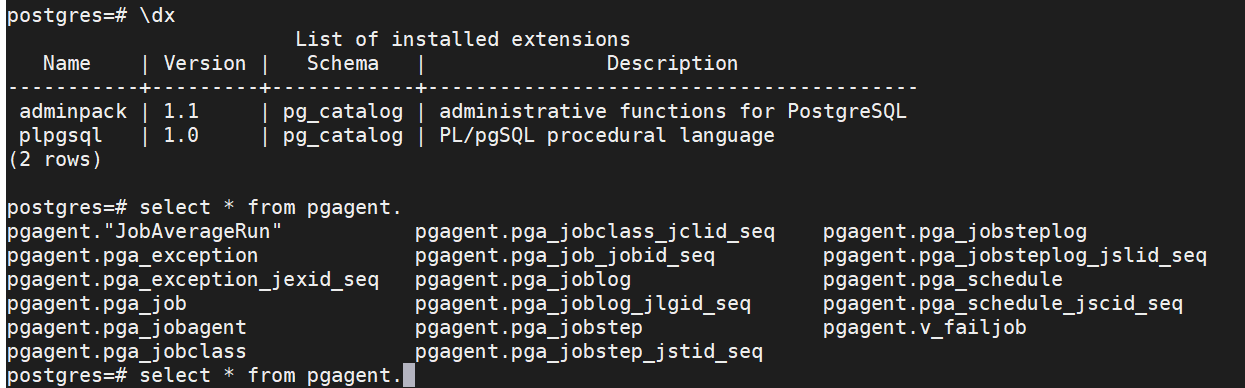Click the "List of installed extensions" heading
This screenshot has width=1245, height=388.
click(x=463, y=40)
